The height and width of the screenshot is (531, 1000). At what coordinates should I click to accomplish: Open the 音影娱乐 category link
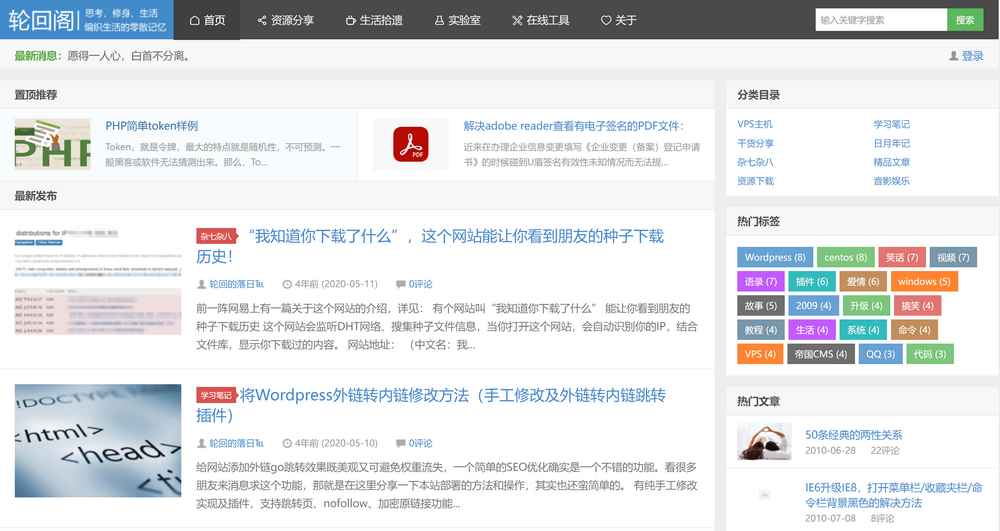click(892, 181)
